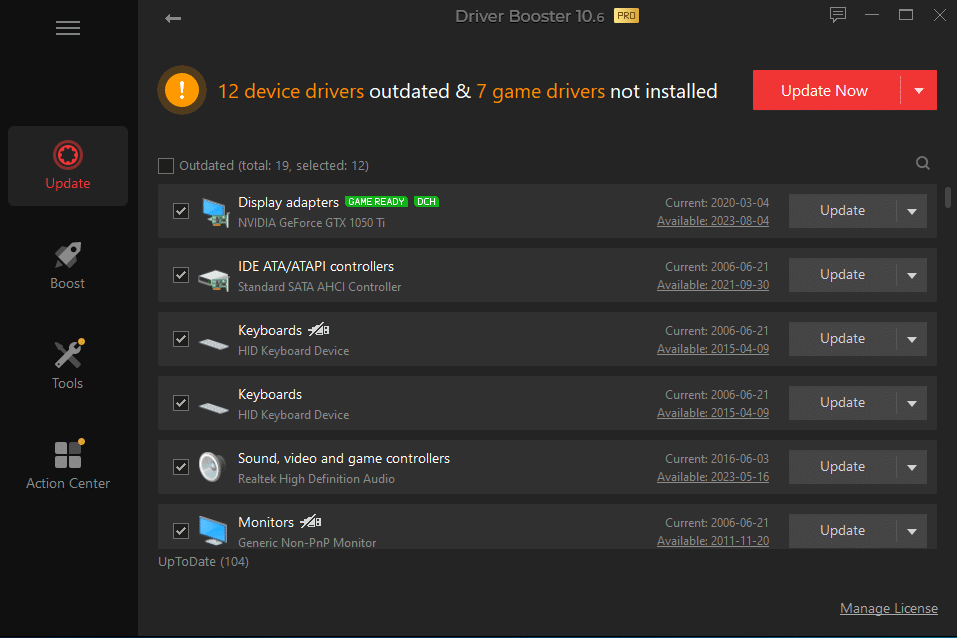Click the orange warning exclamation icon
This screenshot has height=638, width=957.
[182, 90]
